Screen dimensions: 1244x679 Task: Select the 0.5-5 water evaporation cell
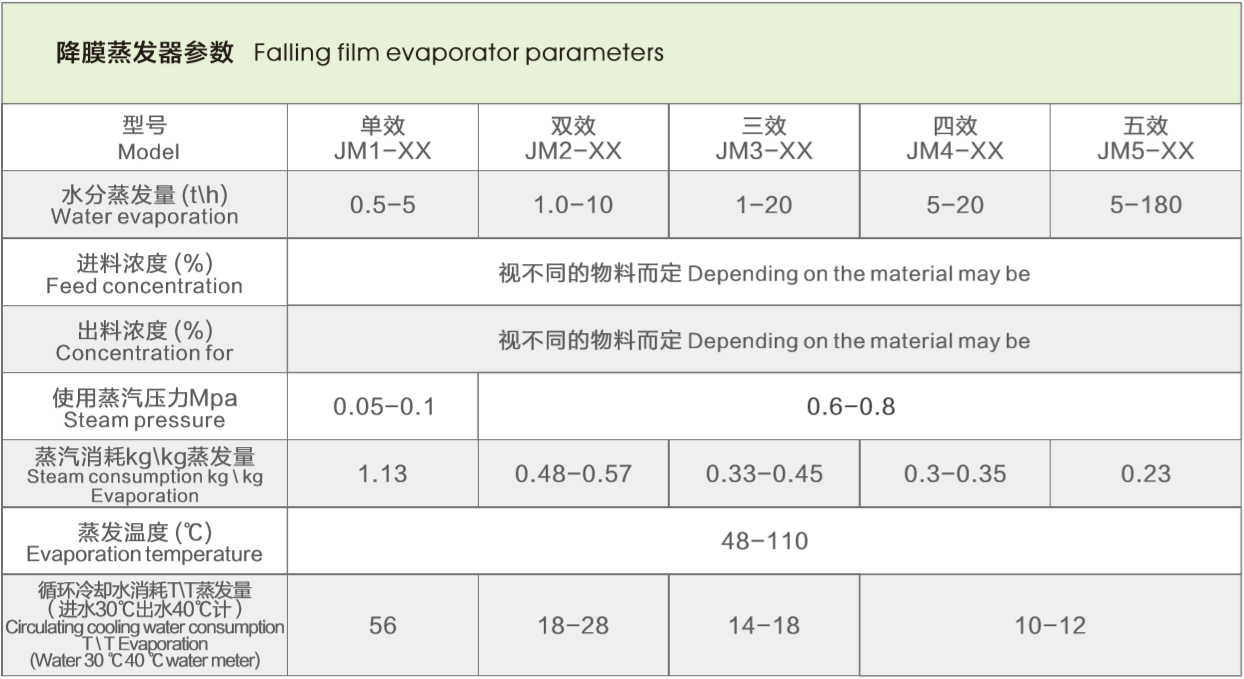382,205
